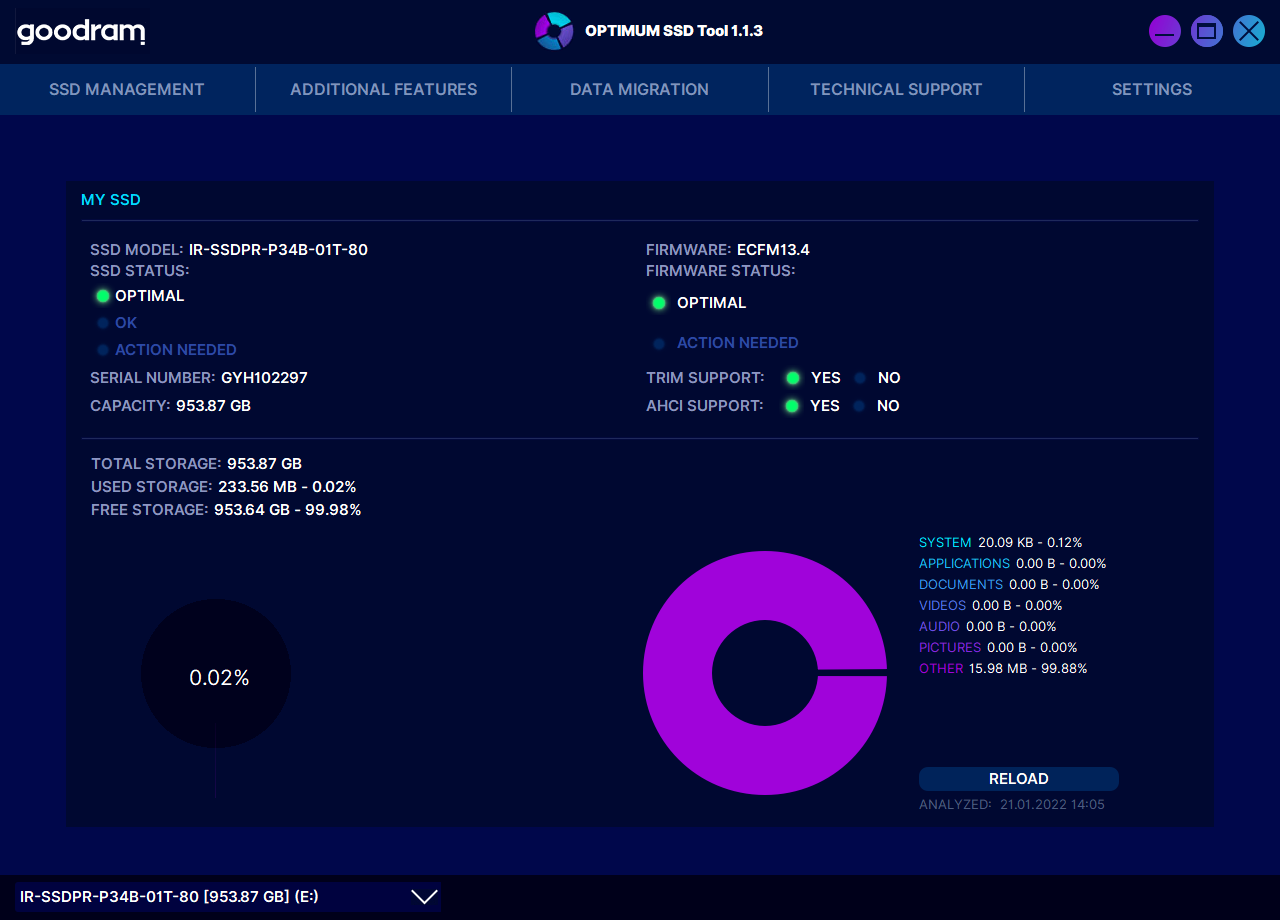1280x920 pixels.
Task: Click the goodram brand logo
Action: 81,32
